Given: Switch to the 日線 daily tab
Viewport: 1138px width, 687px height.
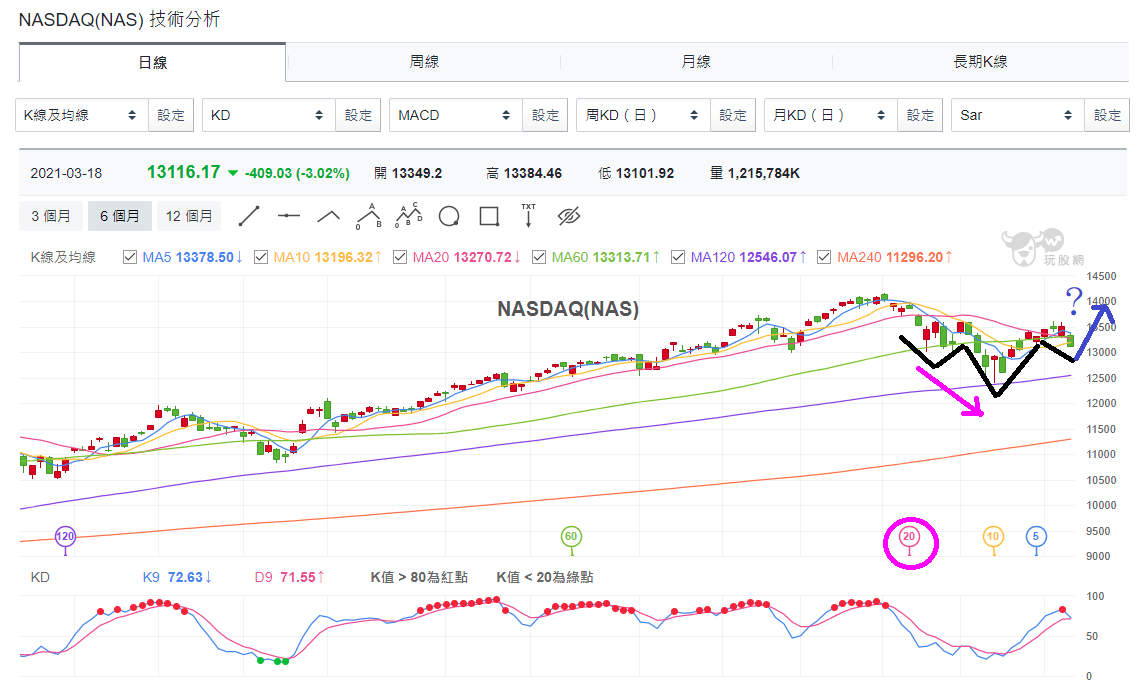Looking at the screenshot, I should tap(152, 62).
